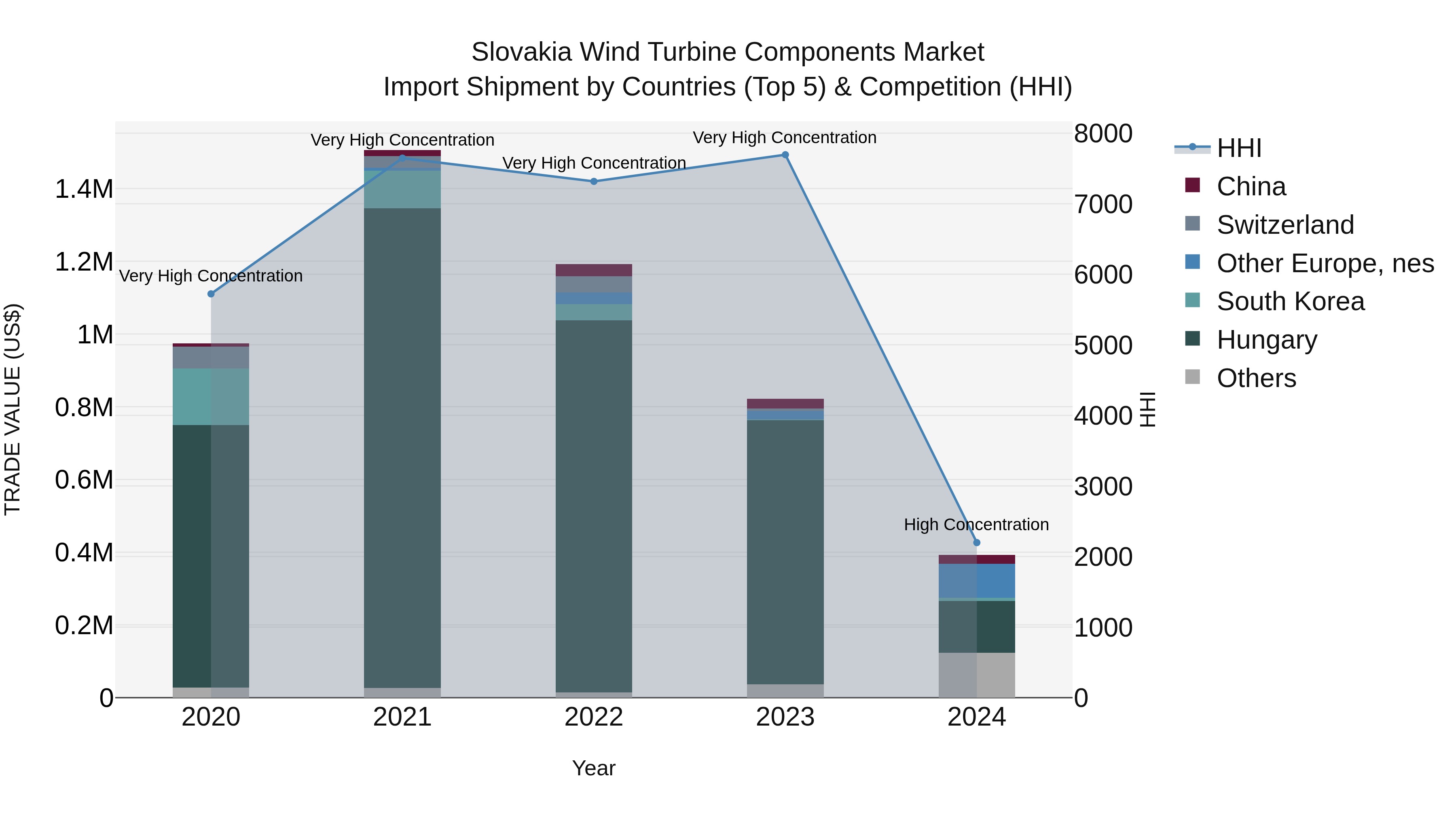The image size is (1456, 819).
Task: Click the HHI data point for 2021
Action: tap(402, 158)
